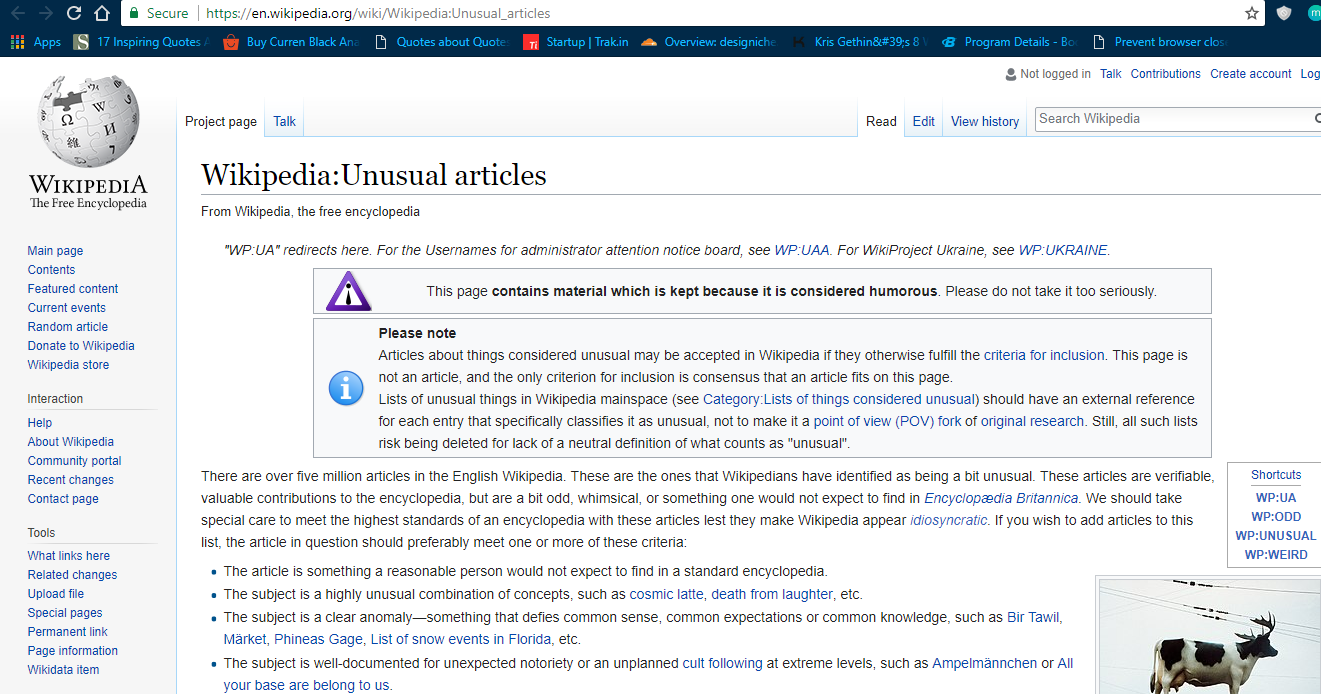Click What links here under Tools
The width and height of the screenshot is (1321, 694).
[69, 556]
